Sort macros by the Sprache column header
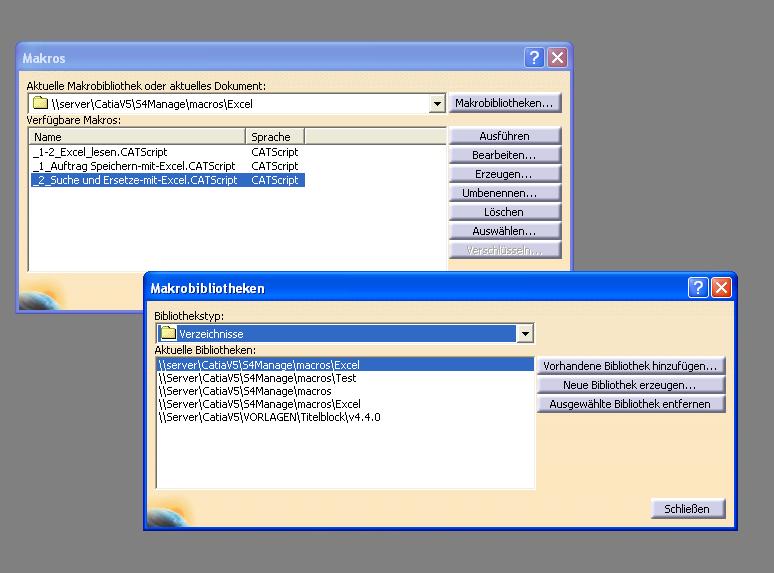Image resolution: width=774 pixels, height=573 pixels. (275, 137)
